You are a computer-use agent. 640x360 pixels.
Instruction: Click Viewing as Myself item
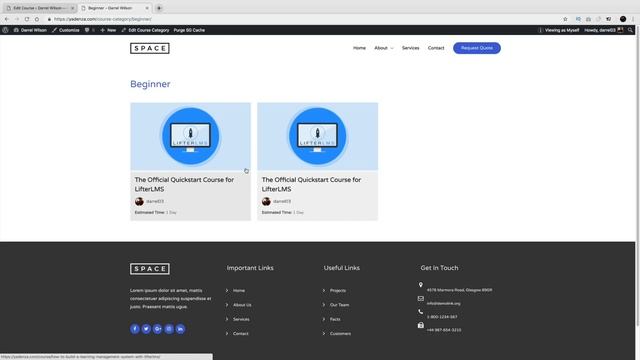coord(558,30)
